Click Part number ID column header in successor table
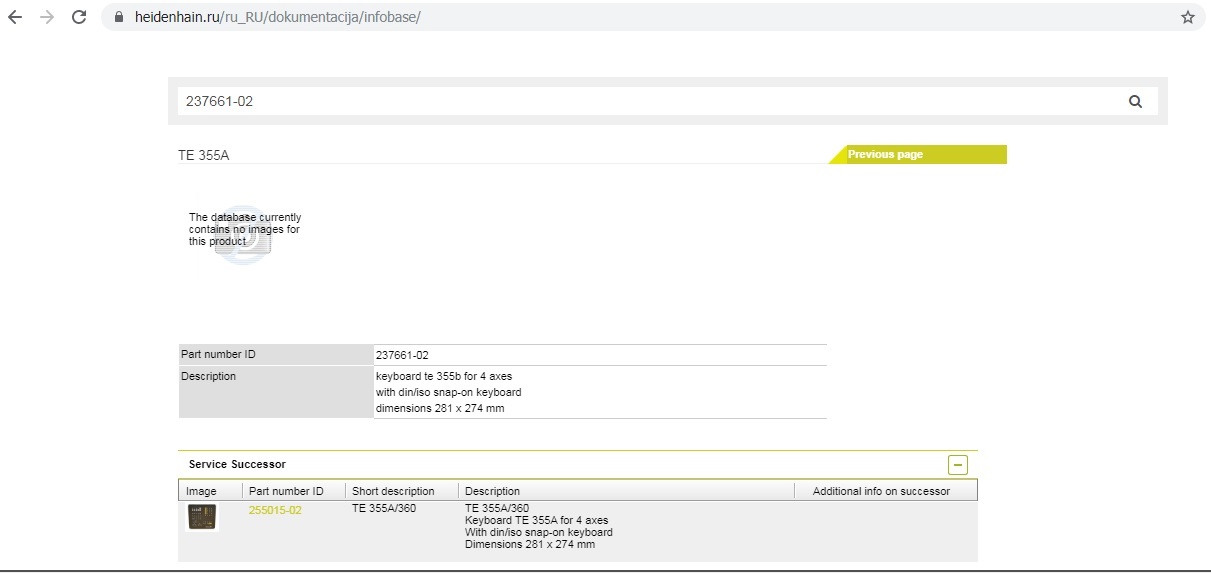The width and height of the screenshot is (1211, 573). pyautogui.click(x=286, y=491)
